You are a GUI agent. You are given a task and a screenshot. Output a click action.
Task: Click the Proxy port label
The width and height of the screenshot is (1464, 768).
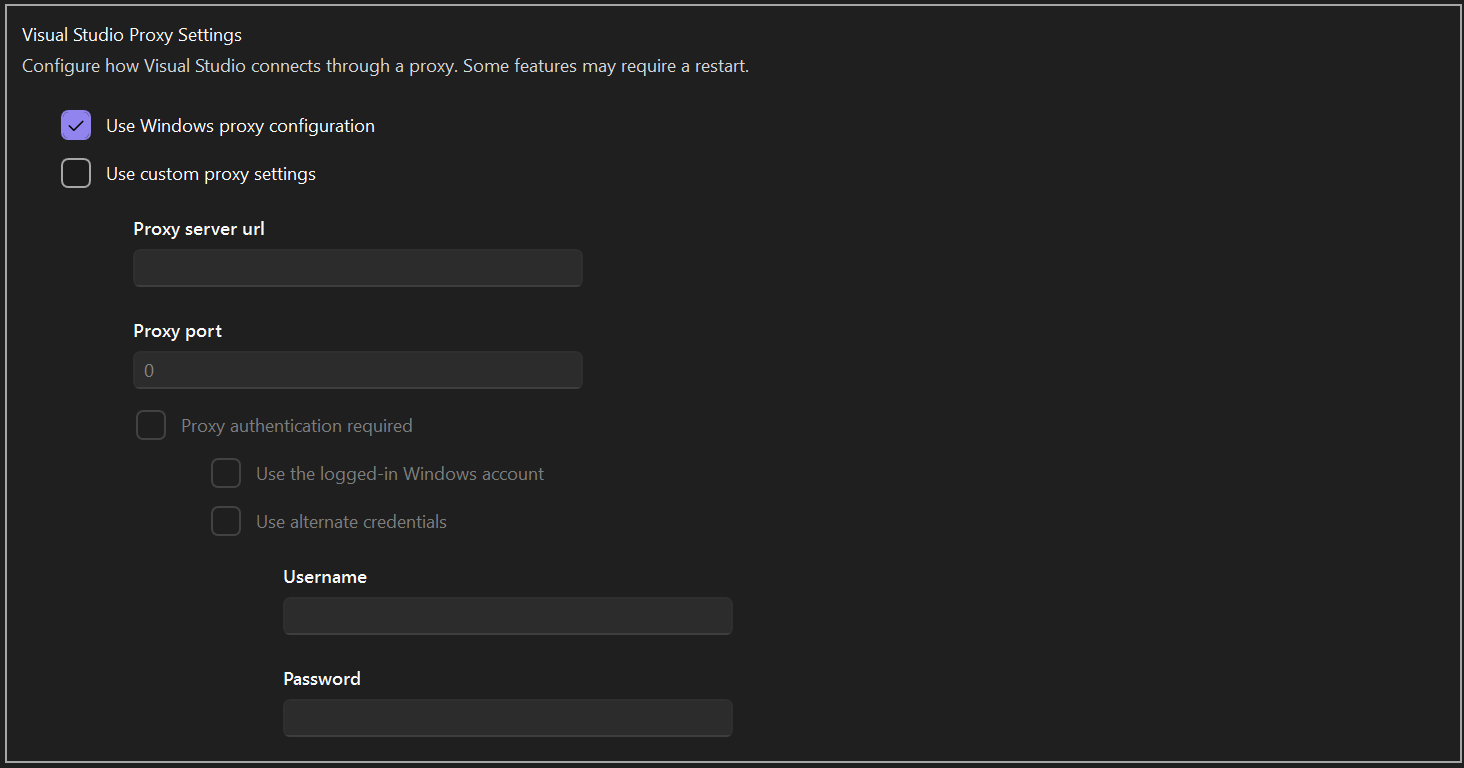(177, 330)
